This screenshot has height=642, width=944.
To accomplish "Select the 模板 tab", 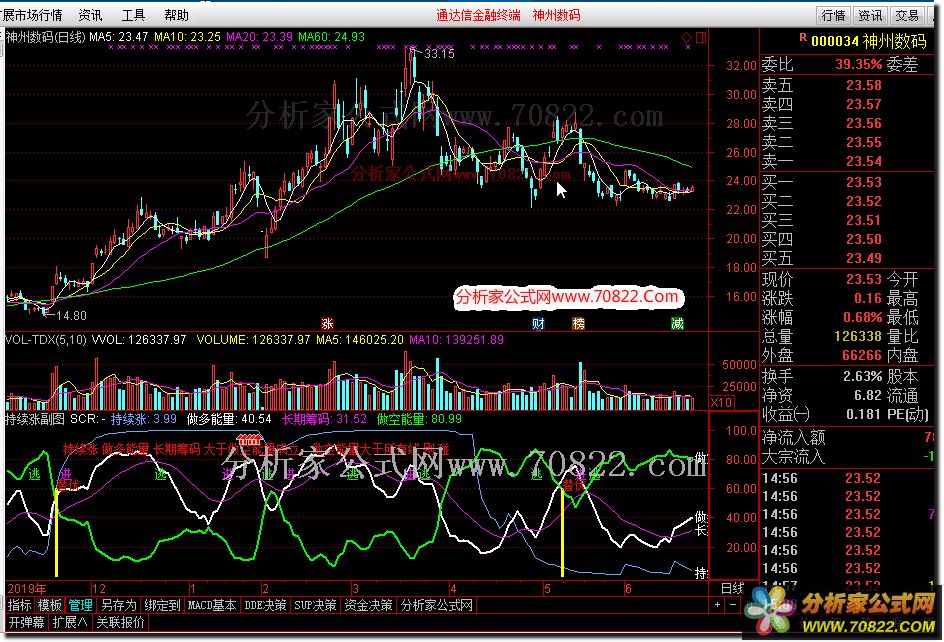I will [49, 605].
